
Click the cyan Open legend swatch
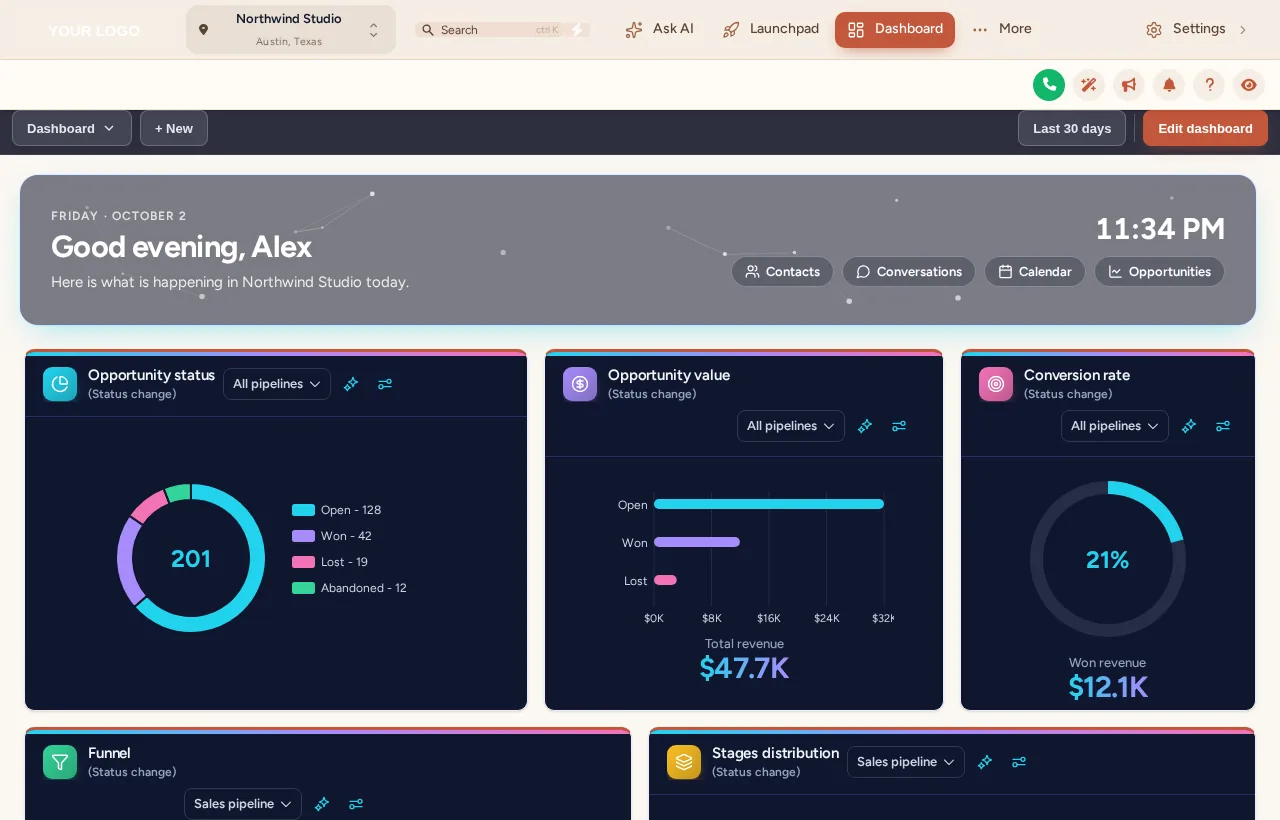303,510
